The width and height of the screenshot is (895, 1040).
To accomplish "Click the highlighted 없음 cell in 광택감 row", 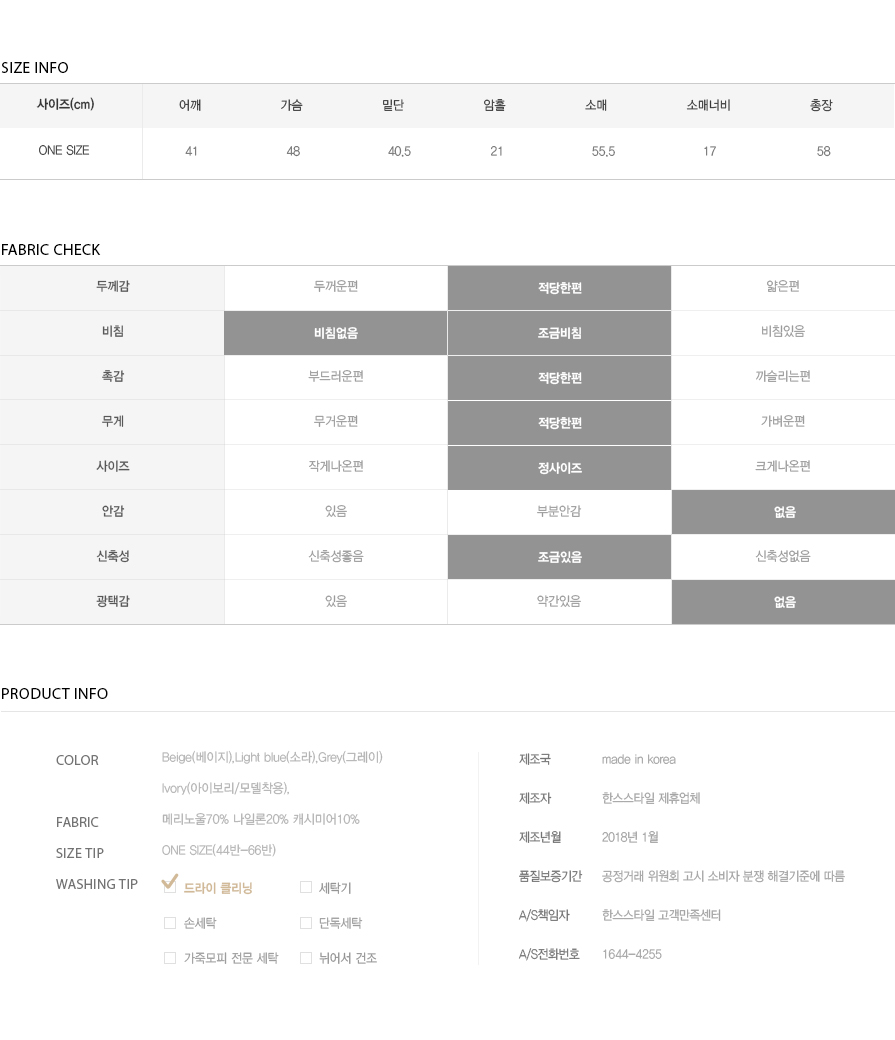I will tap(784, 602).
